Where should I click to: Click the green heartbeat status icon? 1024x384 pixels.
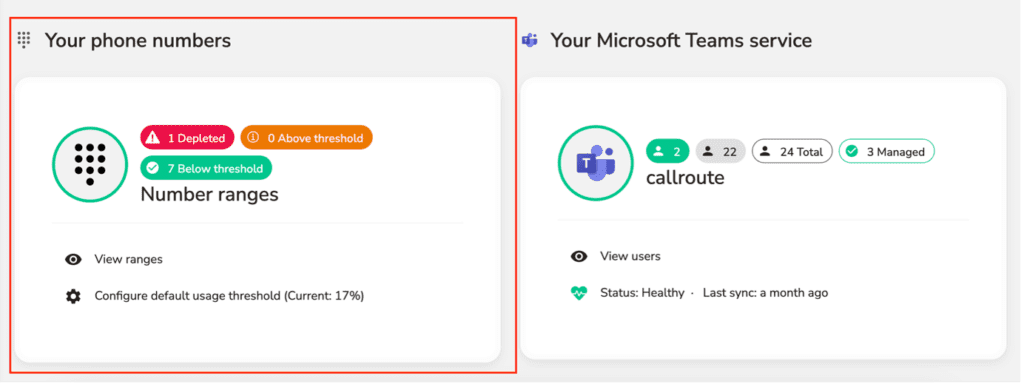click(579, 293)
